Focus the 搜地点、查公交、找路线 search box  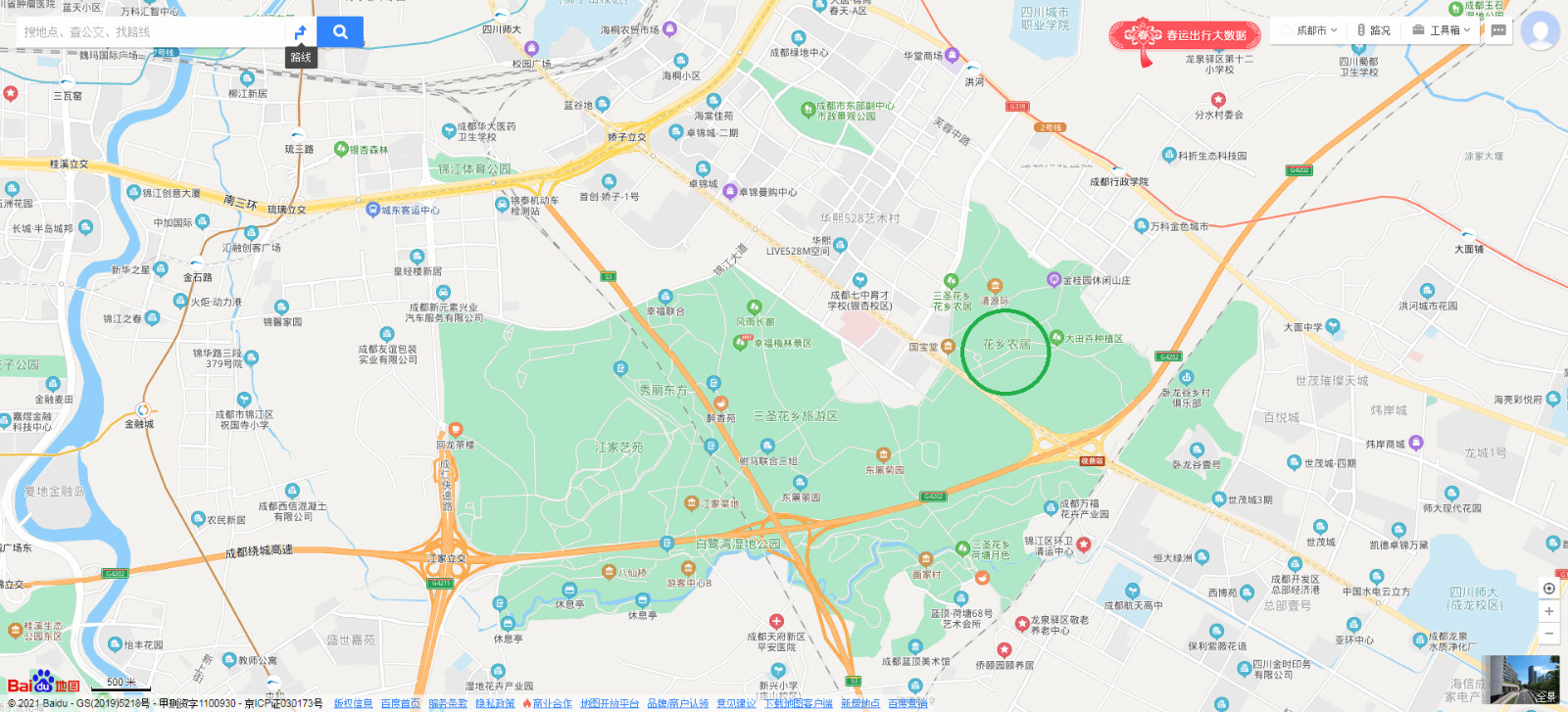tap(152, 31)
